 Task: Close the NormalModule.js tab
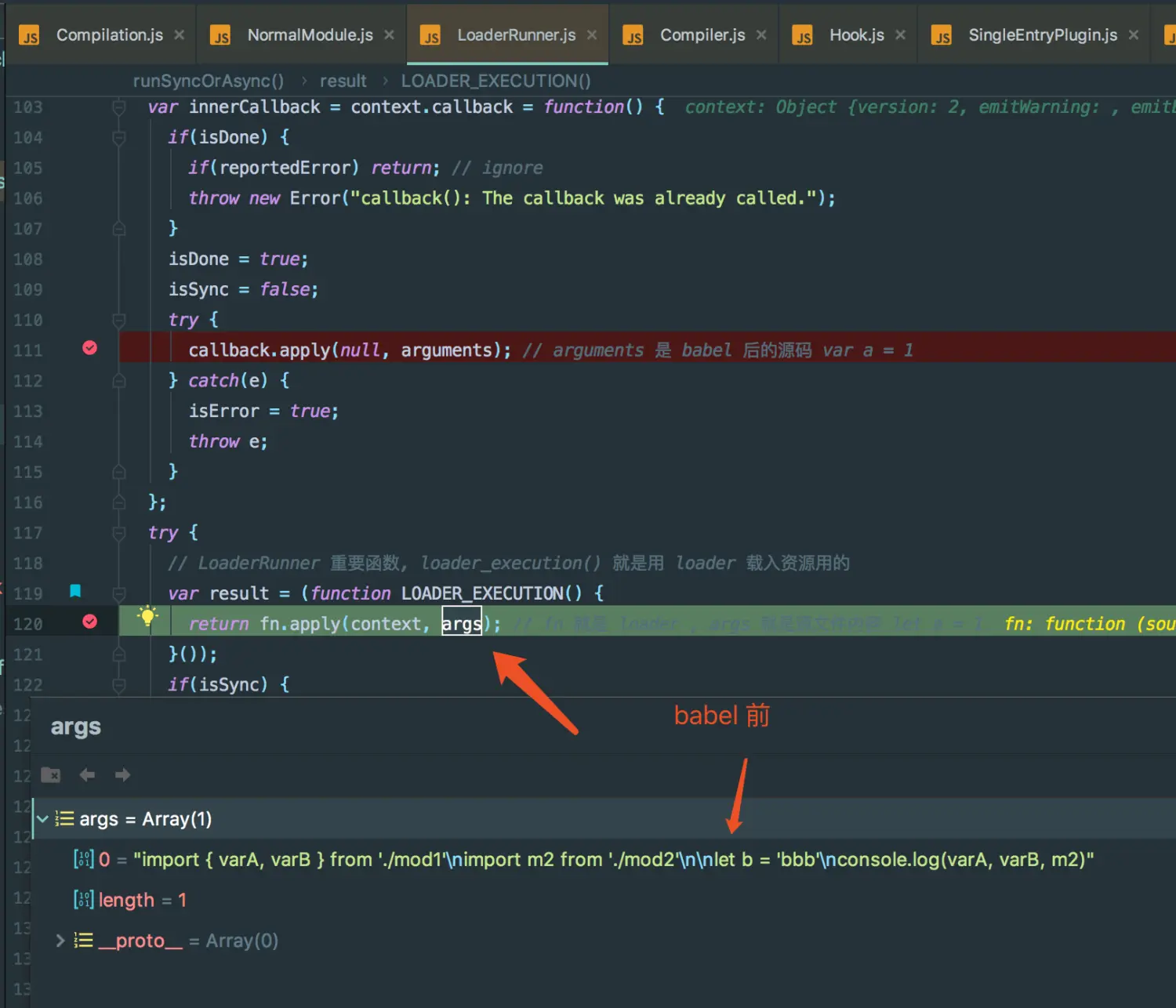(x=389, y=35)
